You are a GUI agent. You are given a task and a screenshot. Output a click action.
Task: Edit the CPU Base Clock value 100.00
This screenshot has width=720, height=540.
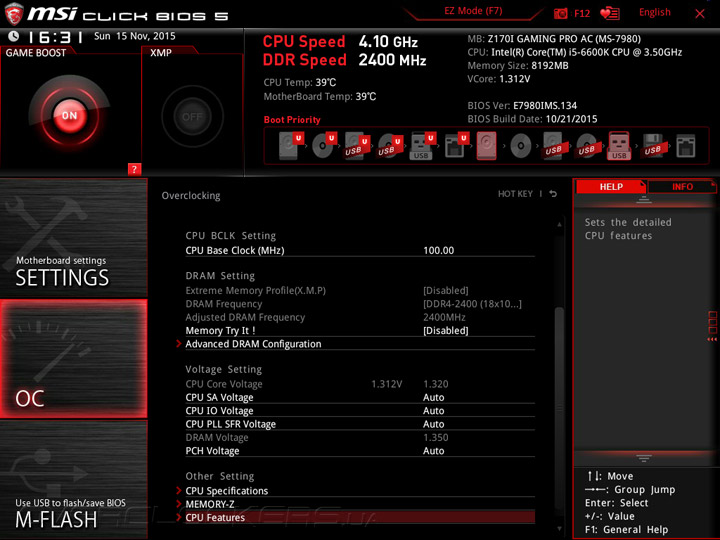[x=439, y=251]
